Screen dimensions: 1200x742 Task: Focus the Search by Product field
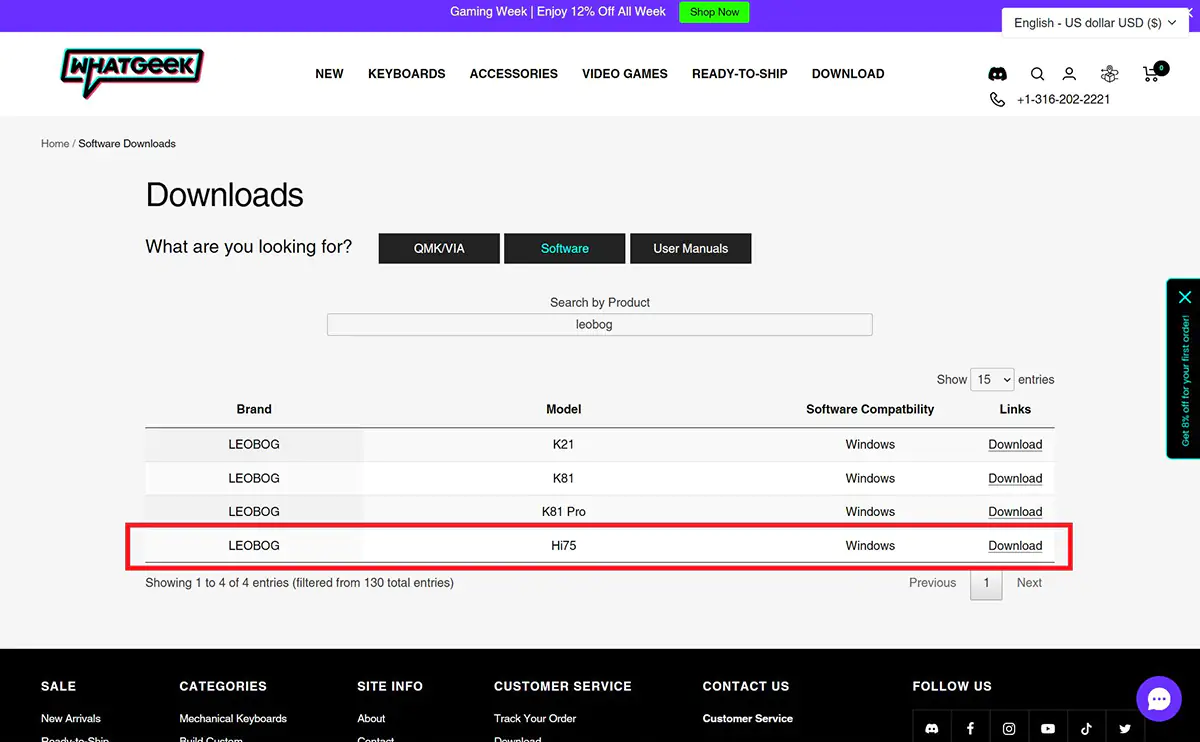click(x=600, y=325)
